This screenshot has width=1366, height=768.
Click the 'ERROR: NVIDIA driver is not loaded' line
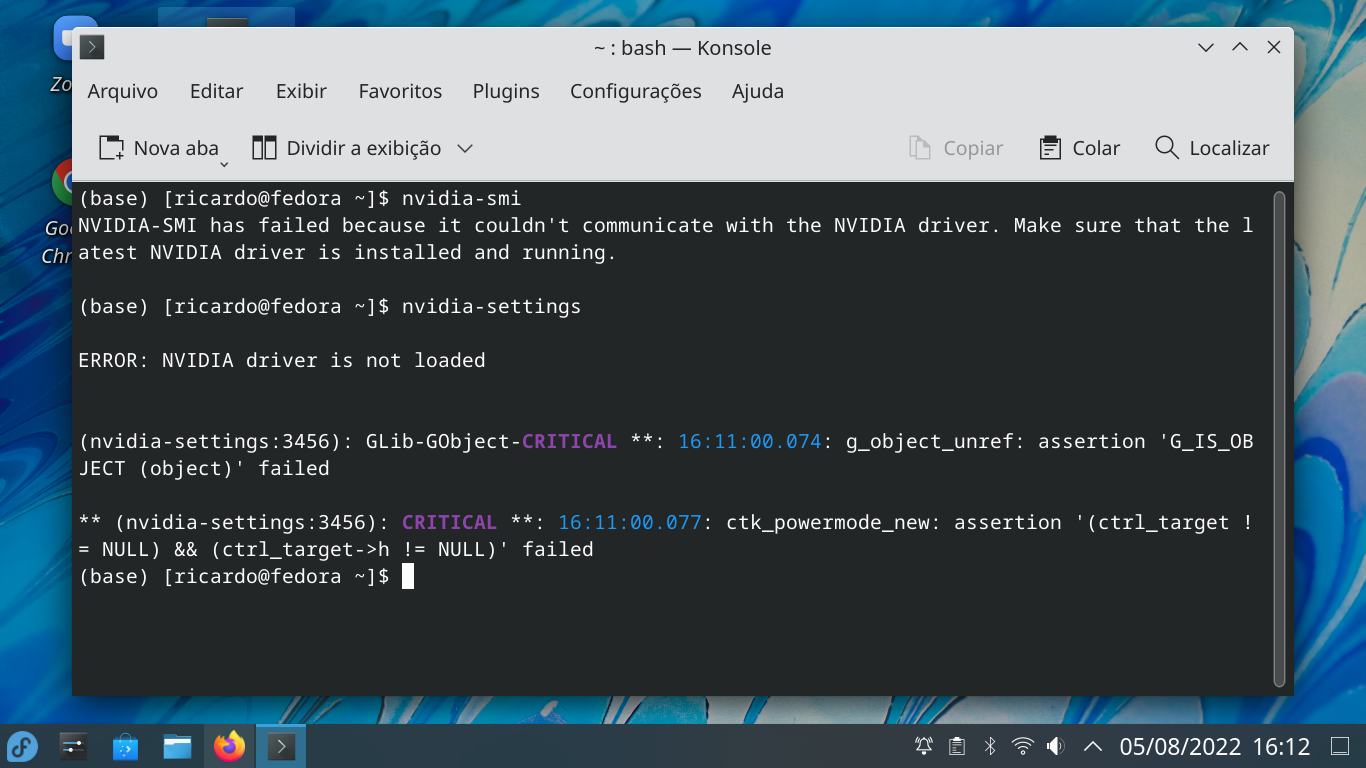(x=282, y=360)
